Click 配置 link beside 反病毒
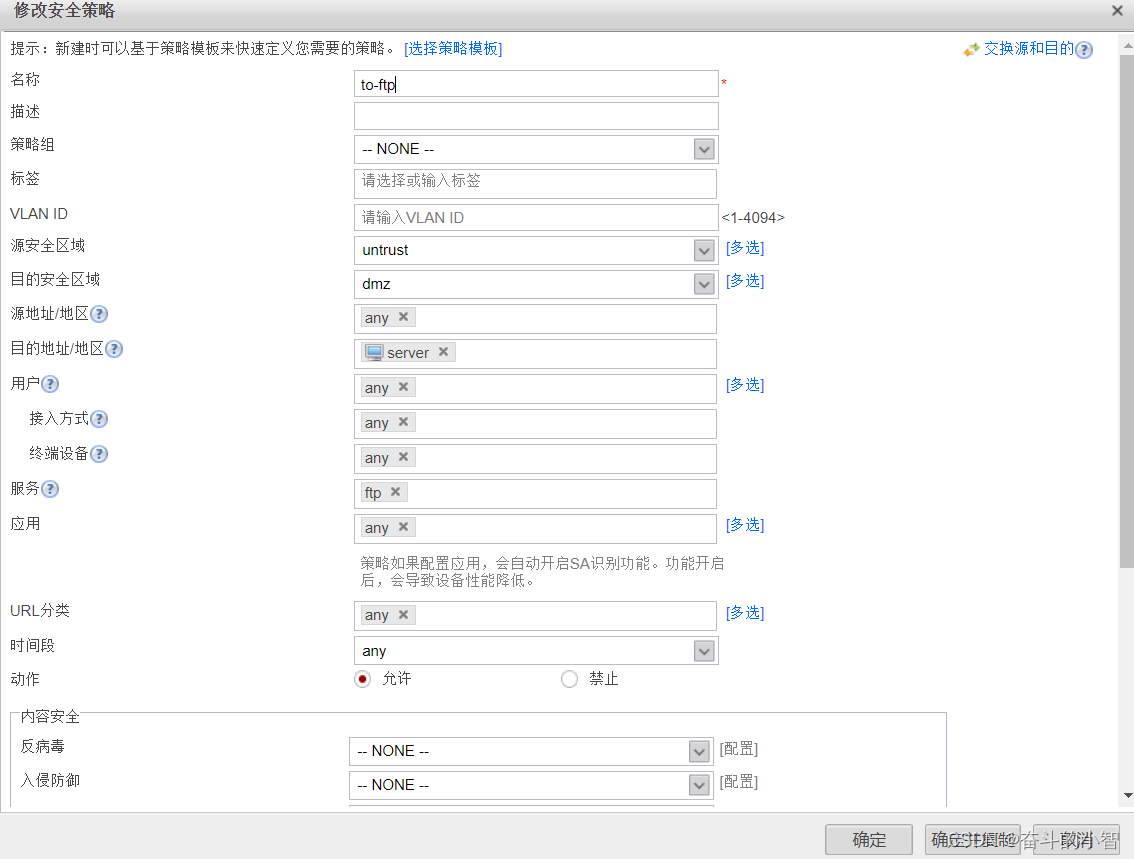 point(738,749)
